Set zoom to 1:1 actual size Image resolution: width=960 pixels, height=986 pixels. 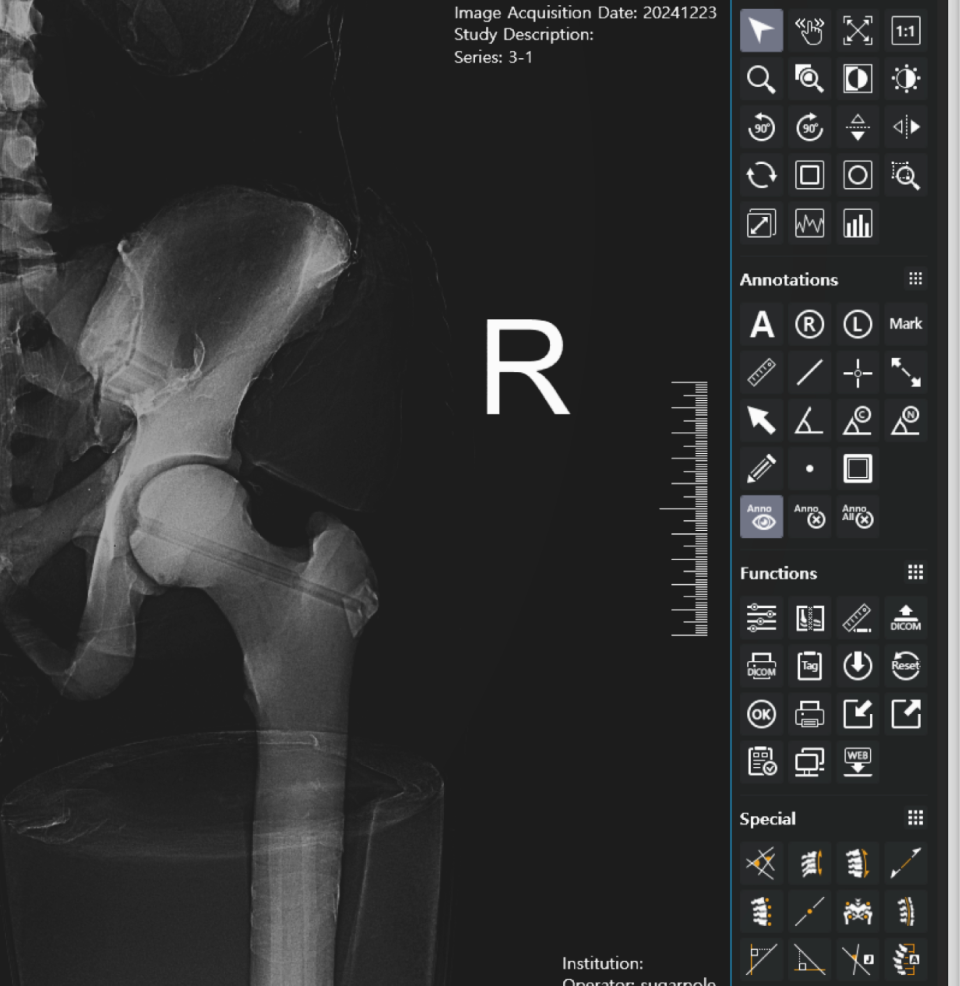point(906,31)
